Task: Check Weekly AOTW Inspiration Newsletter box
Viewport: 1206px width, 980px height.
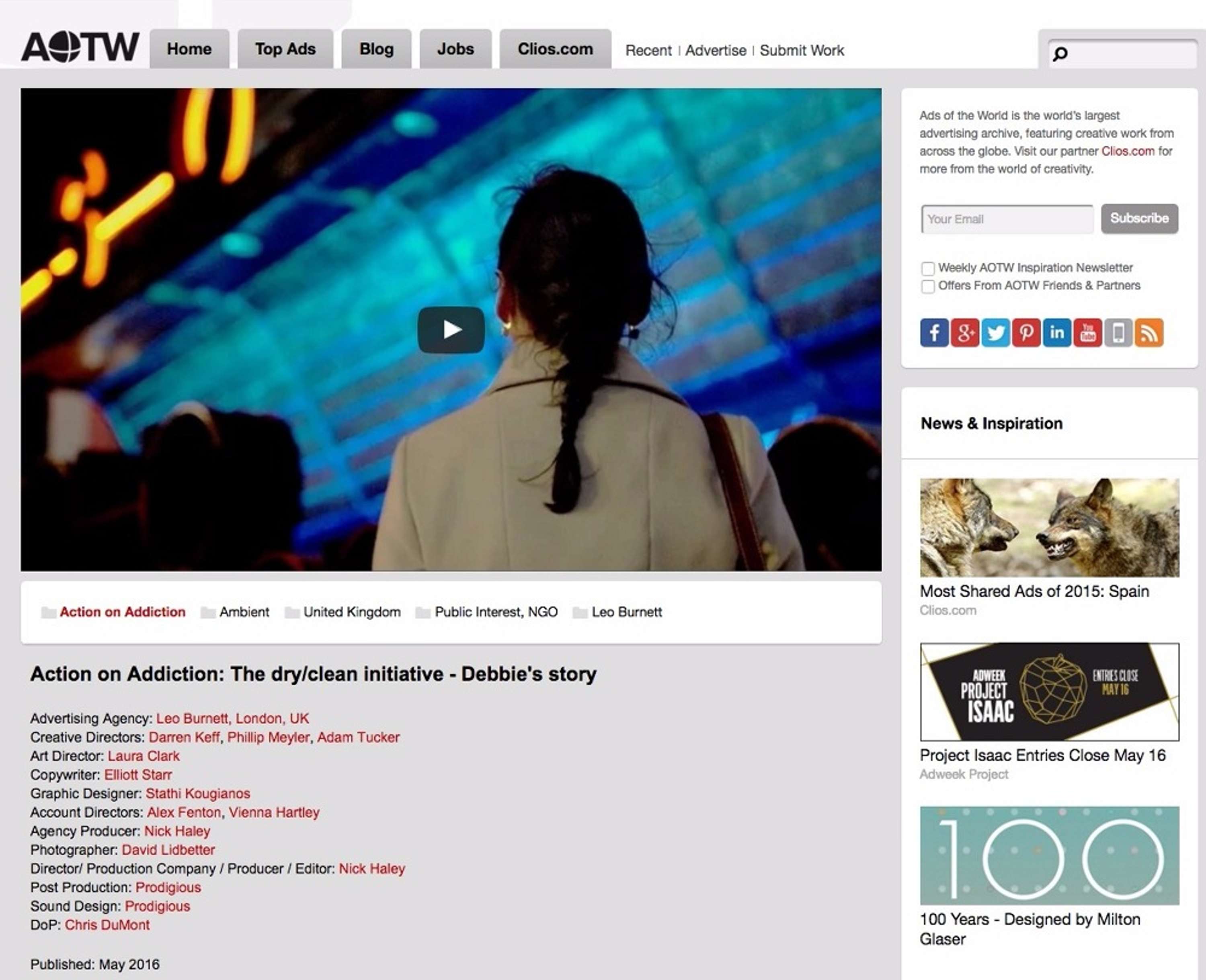Action: click(927, 268)
